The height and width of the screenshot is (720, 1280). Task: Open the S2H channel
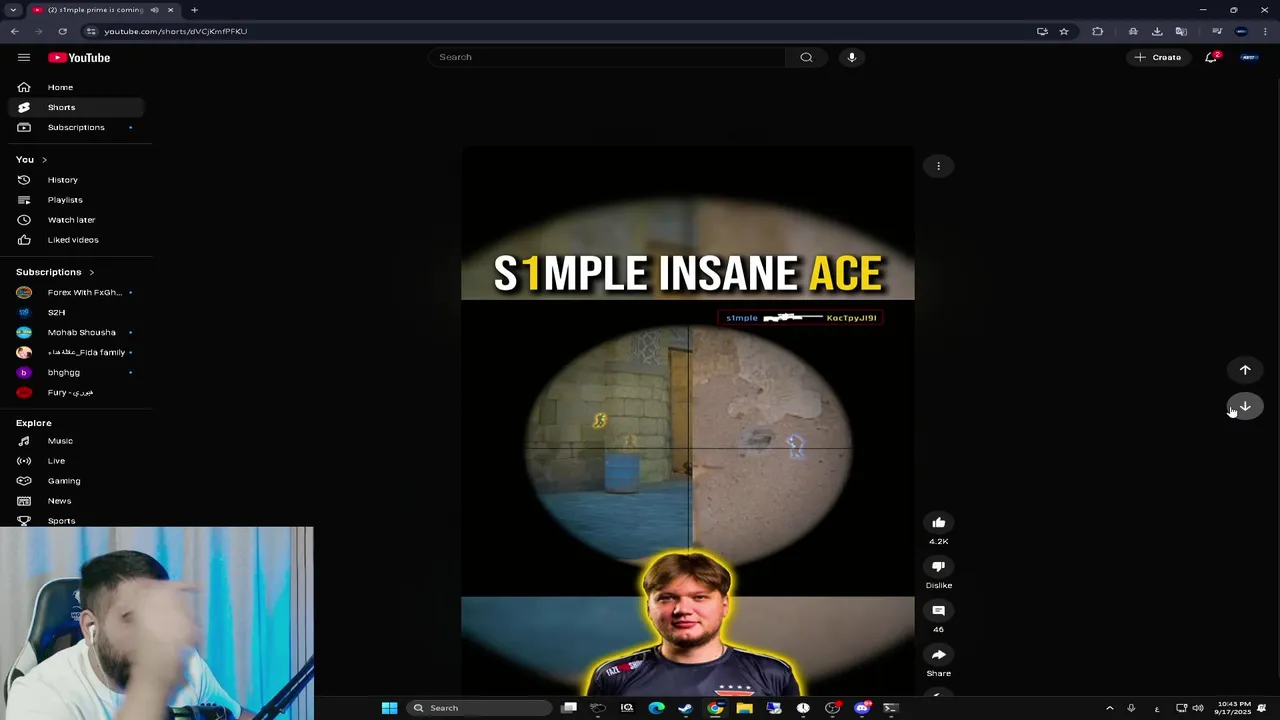click(x=76, y=312)
